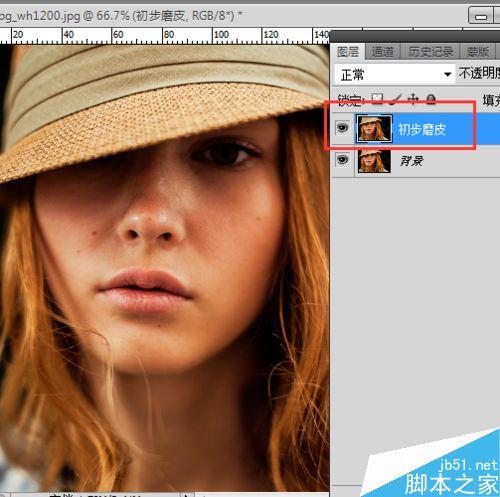
Task: Switch to the 历史记录 tab
Action: point(430,52)
